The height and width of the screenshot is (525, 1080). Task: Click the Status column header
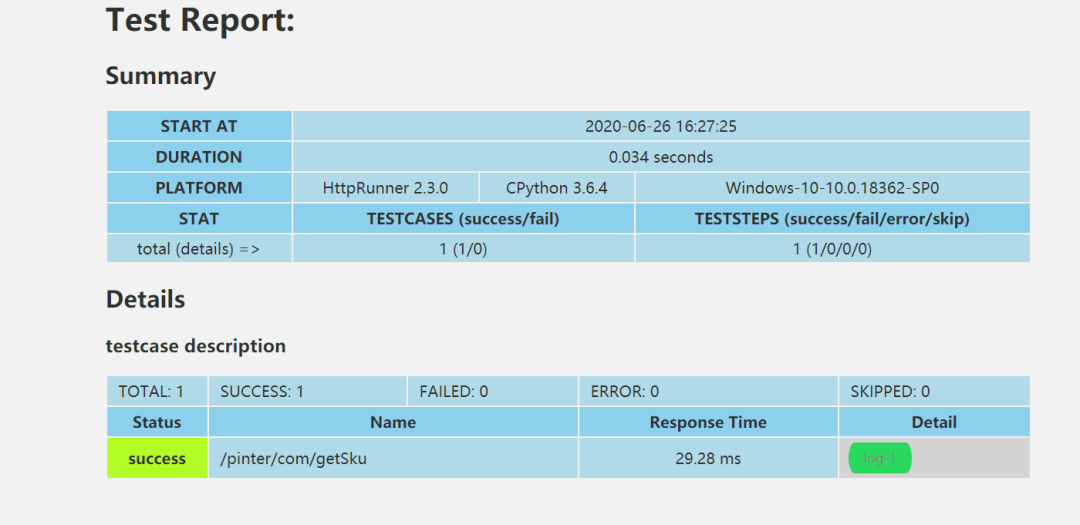157,422
